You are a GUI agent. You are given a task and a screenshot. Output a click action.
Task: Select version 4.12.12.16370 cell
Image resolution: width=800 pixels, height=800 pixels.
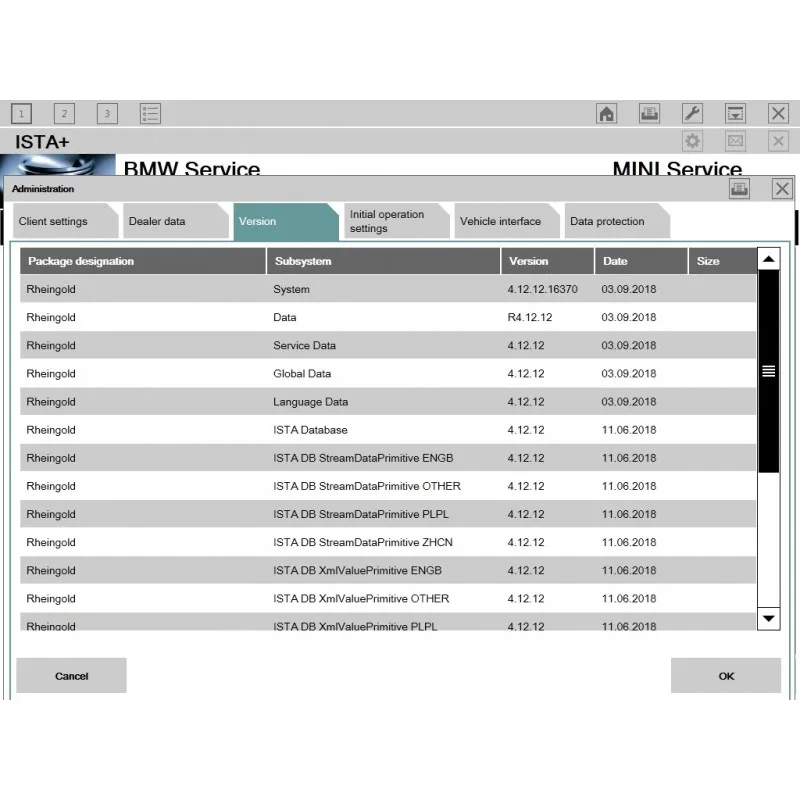point(542,289)
